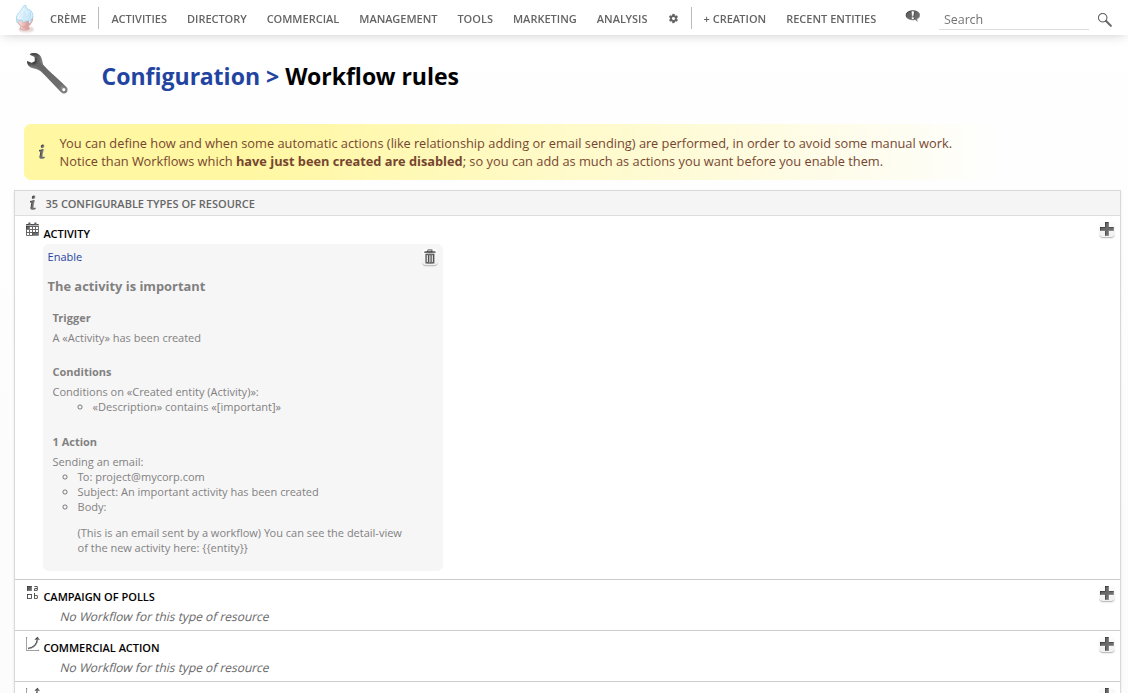Click 'Conditions on «Created entity (Activity)»:' text
Screen dimensions: 1128x693
pos(155,392)
